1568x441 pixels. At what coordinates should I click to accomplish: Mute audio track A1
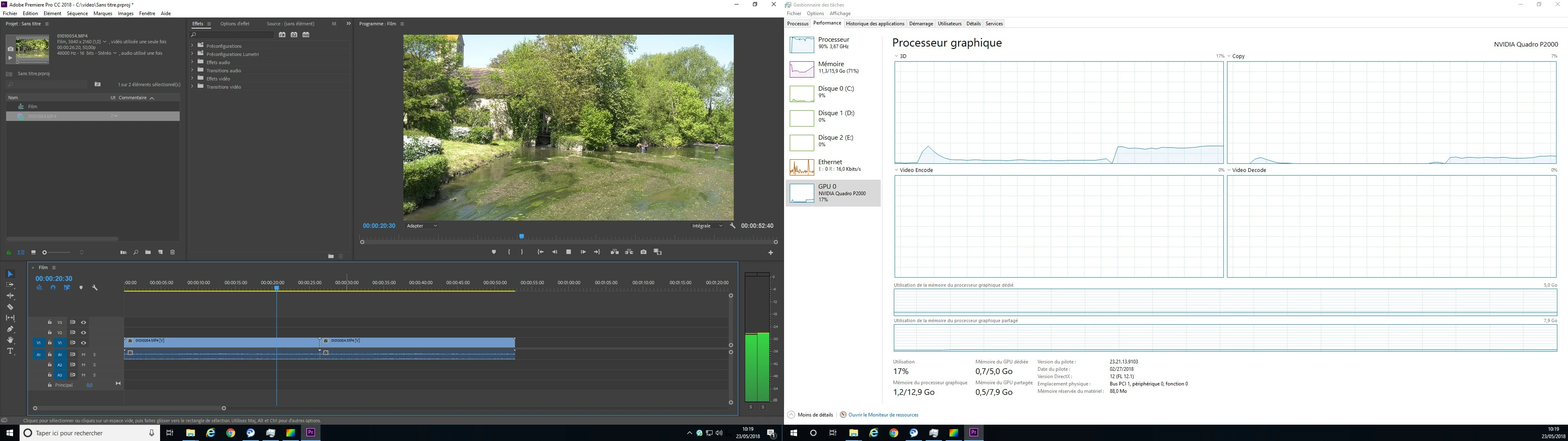(x=83, y=354)
